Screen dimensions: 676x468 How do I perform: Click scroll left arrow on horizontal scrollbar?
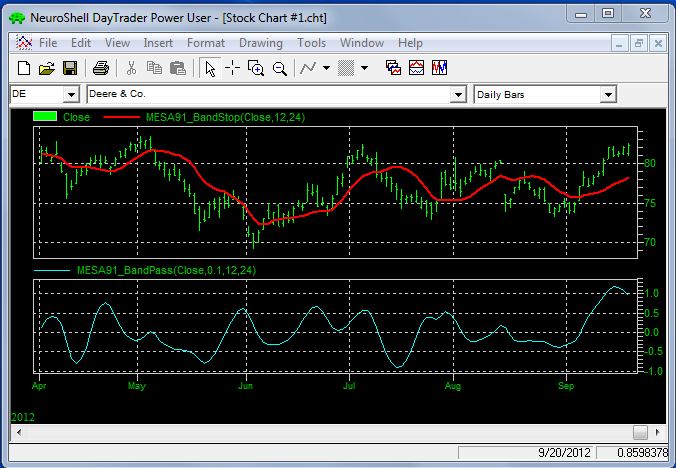point(19,432)
